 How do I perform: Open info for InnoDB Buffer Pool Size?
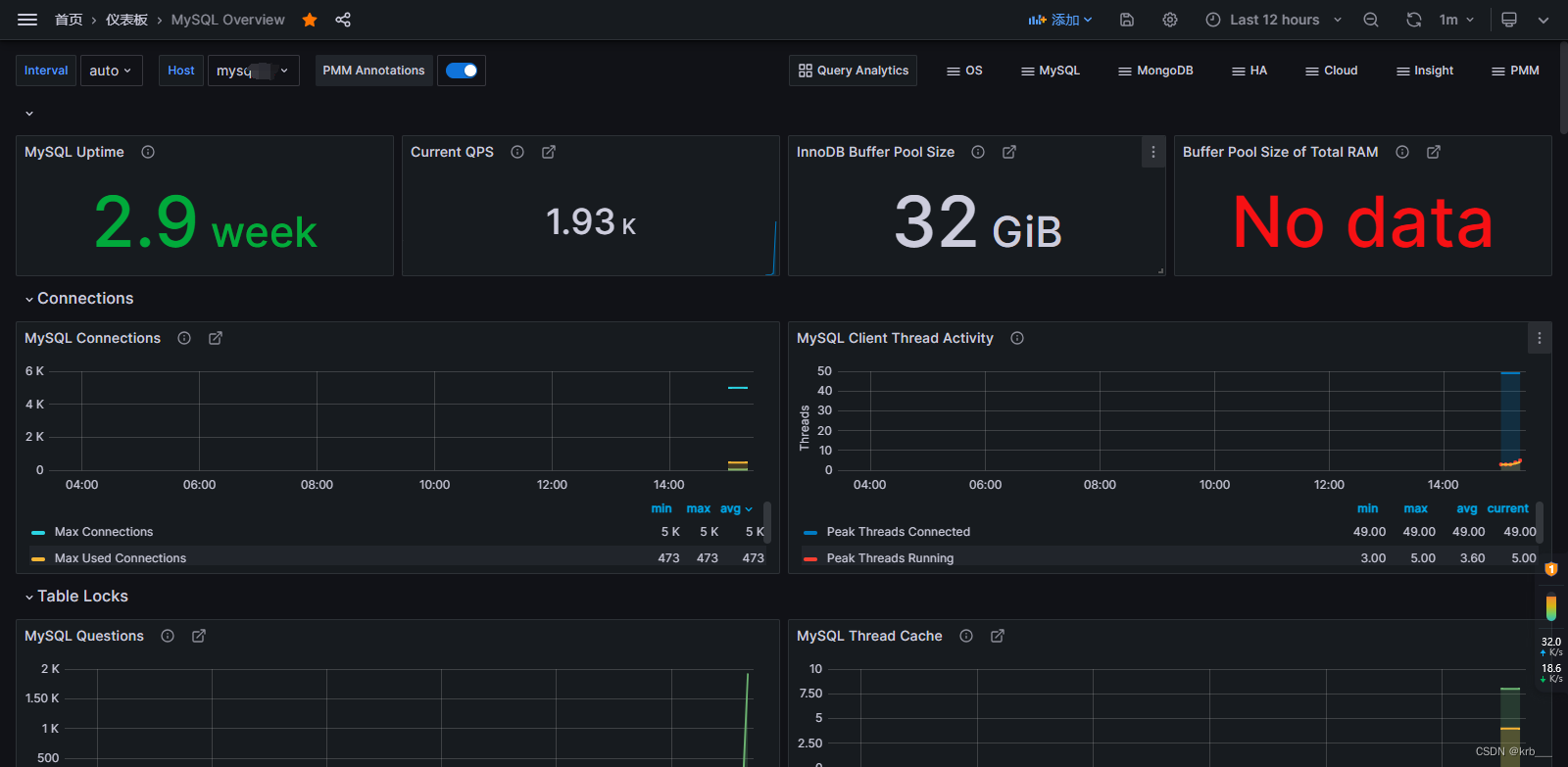[x=978, y=152]
